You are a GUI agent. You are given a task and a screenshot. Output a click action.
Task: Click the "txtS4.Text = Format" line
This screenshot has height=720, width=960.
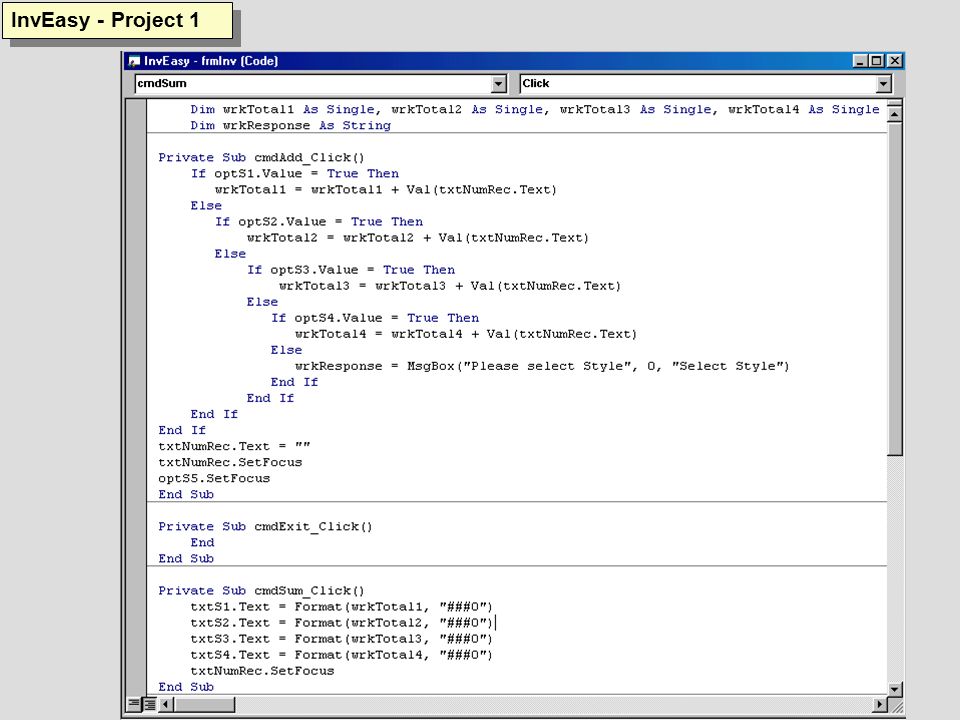click(342, 655)
